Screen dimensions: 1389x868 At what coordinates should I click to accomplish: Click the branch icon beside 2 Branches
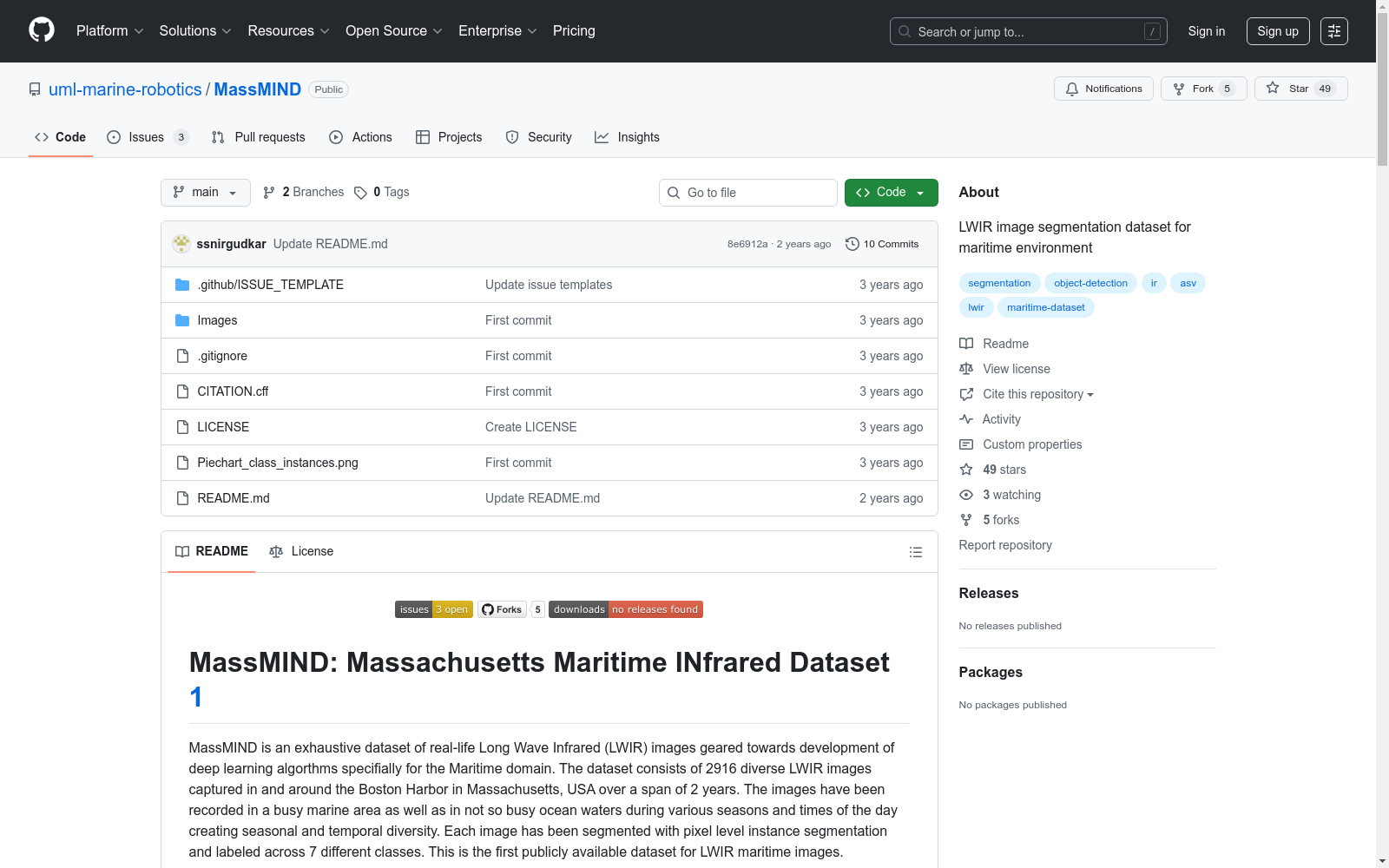pos(269,193)
